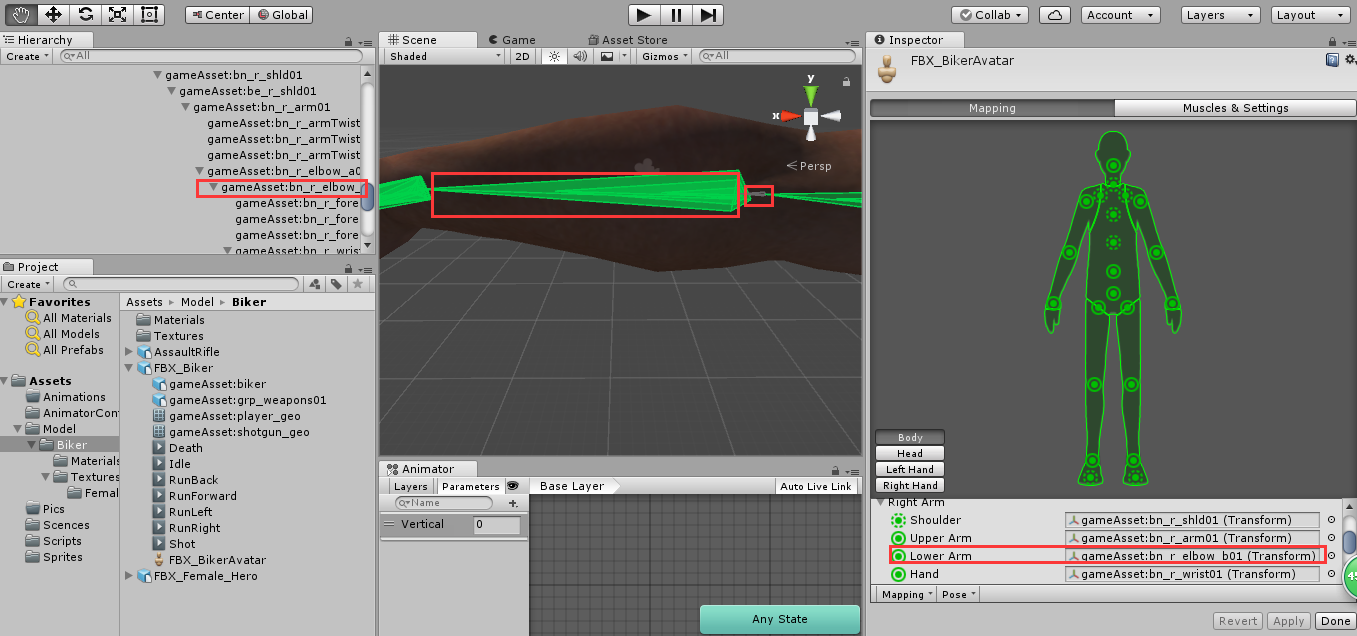This screenshot has width=1357, height=636.
Task: Click the add parameter plus icon in Animator
Action: tap(513, 503)
